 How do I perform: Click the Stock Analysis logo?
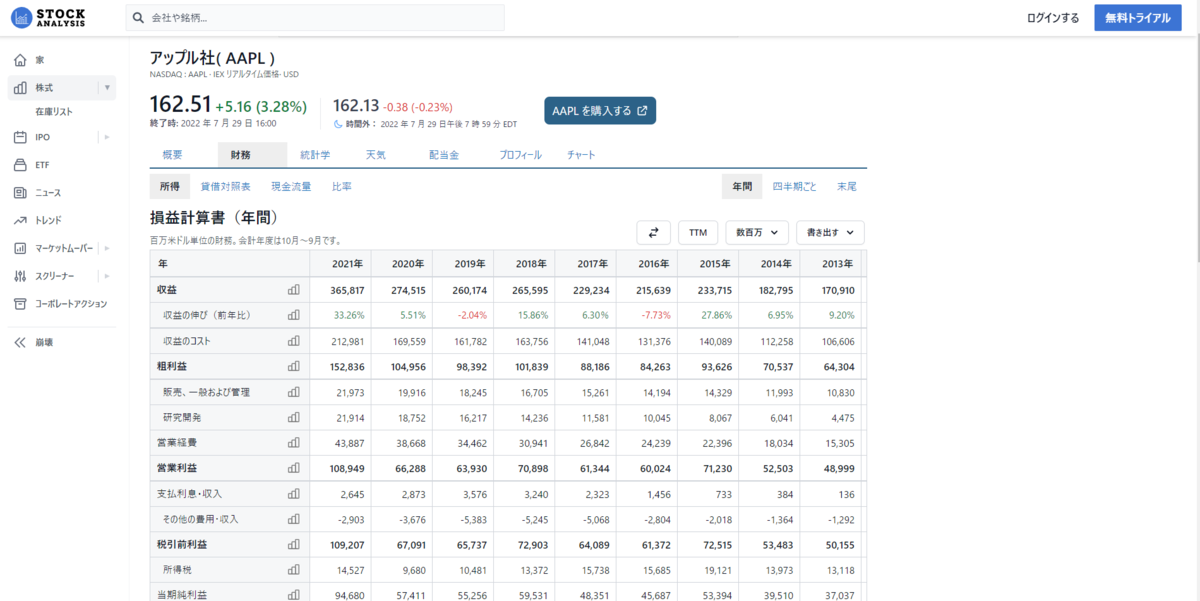tap(48, 18)
